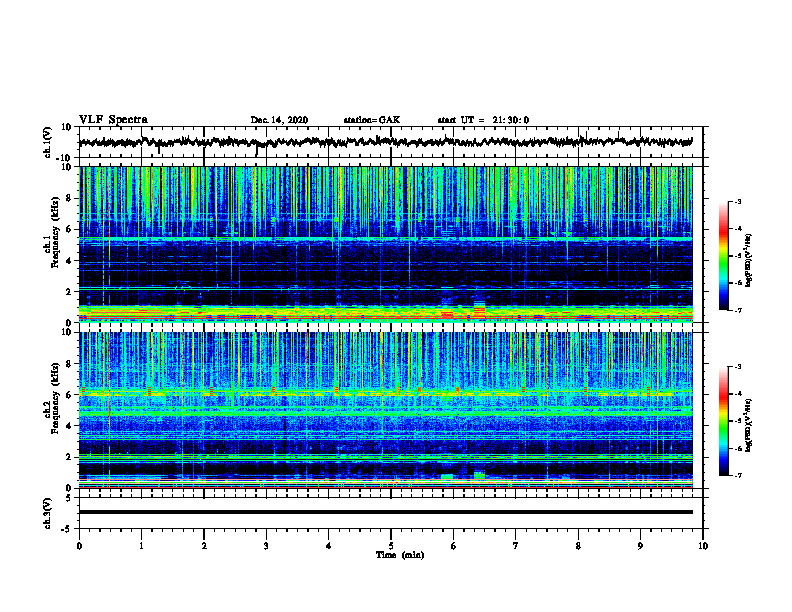792x612 pixels.
Task: Click the "-7" tick on ch.1 color bar
Action: click(x=737, y=310)
